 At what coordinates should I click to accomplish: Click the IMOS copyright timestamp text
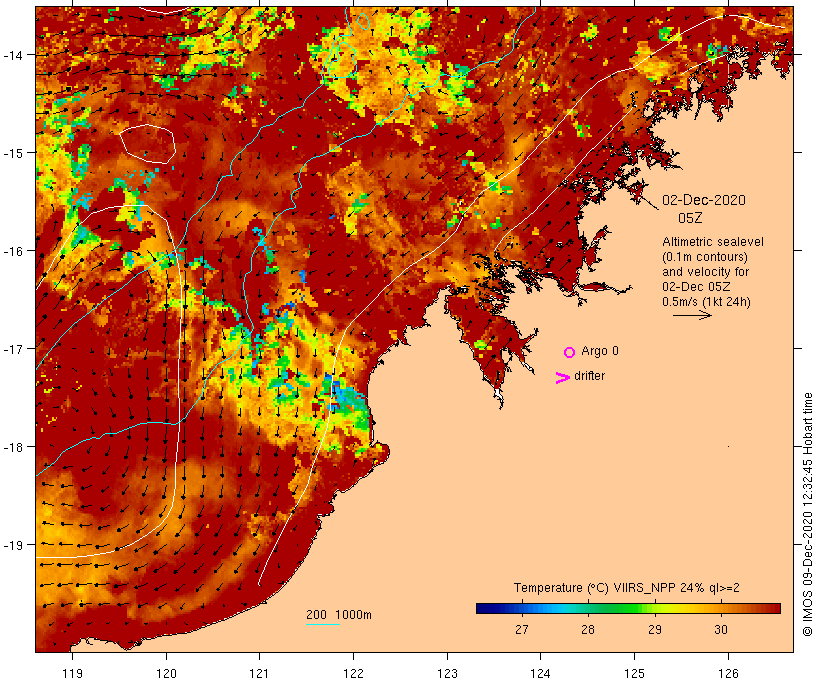point(807,515)
